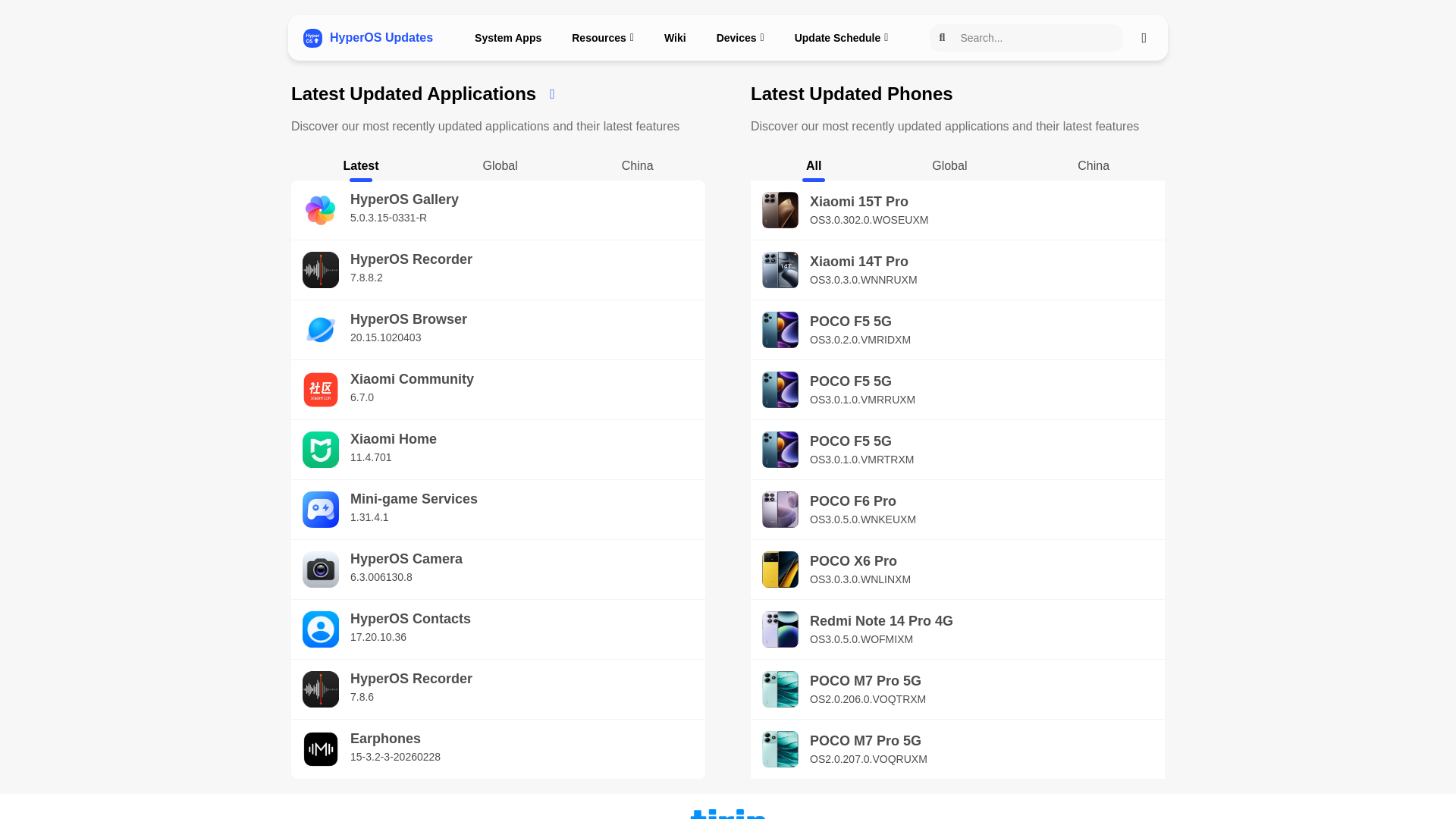Expand the Devices dropdown menu
Viewport: 1456px width, 819px height.
740,38
